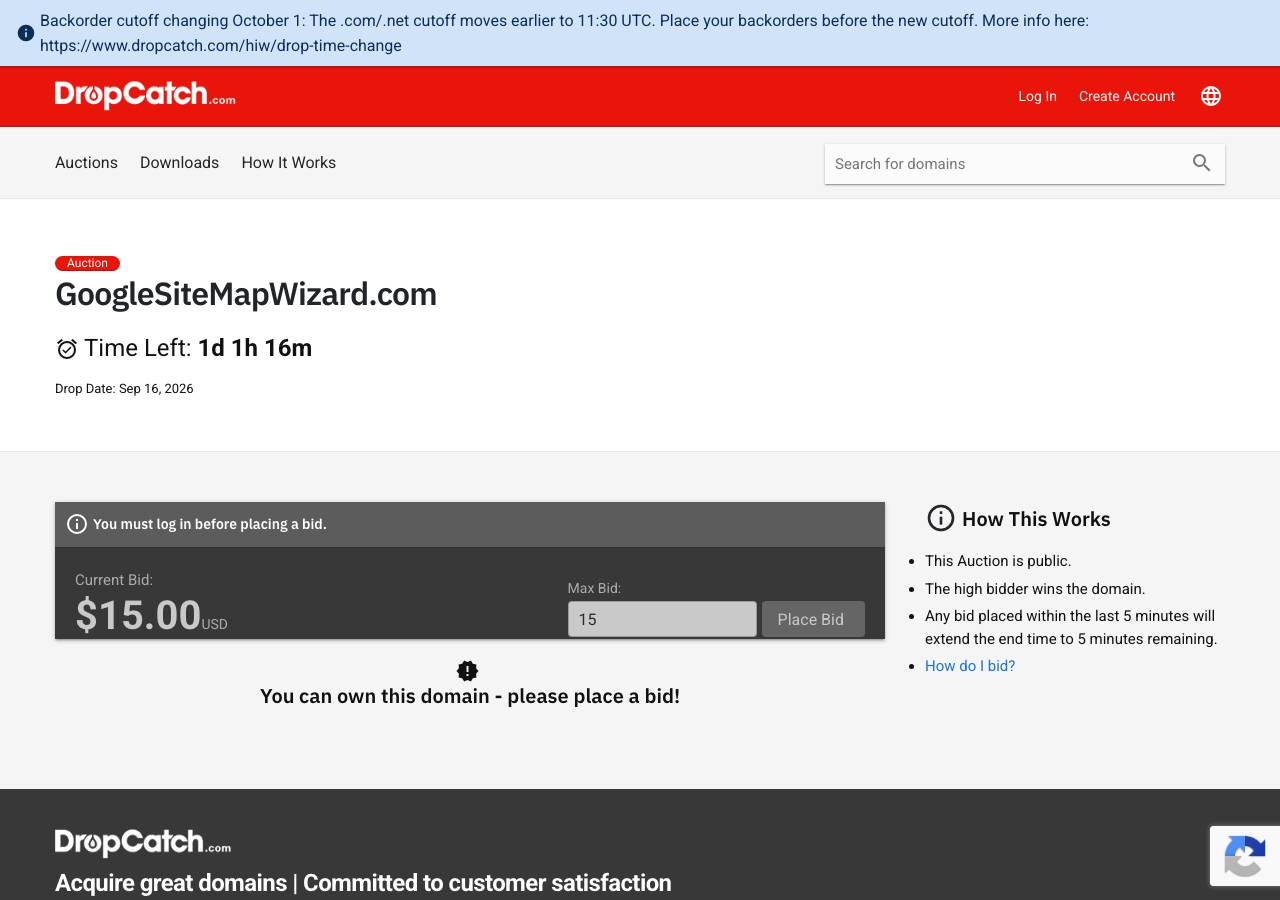Click the Drop Date: Sep 16, 2026 text

tap(124, 388)
